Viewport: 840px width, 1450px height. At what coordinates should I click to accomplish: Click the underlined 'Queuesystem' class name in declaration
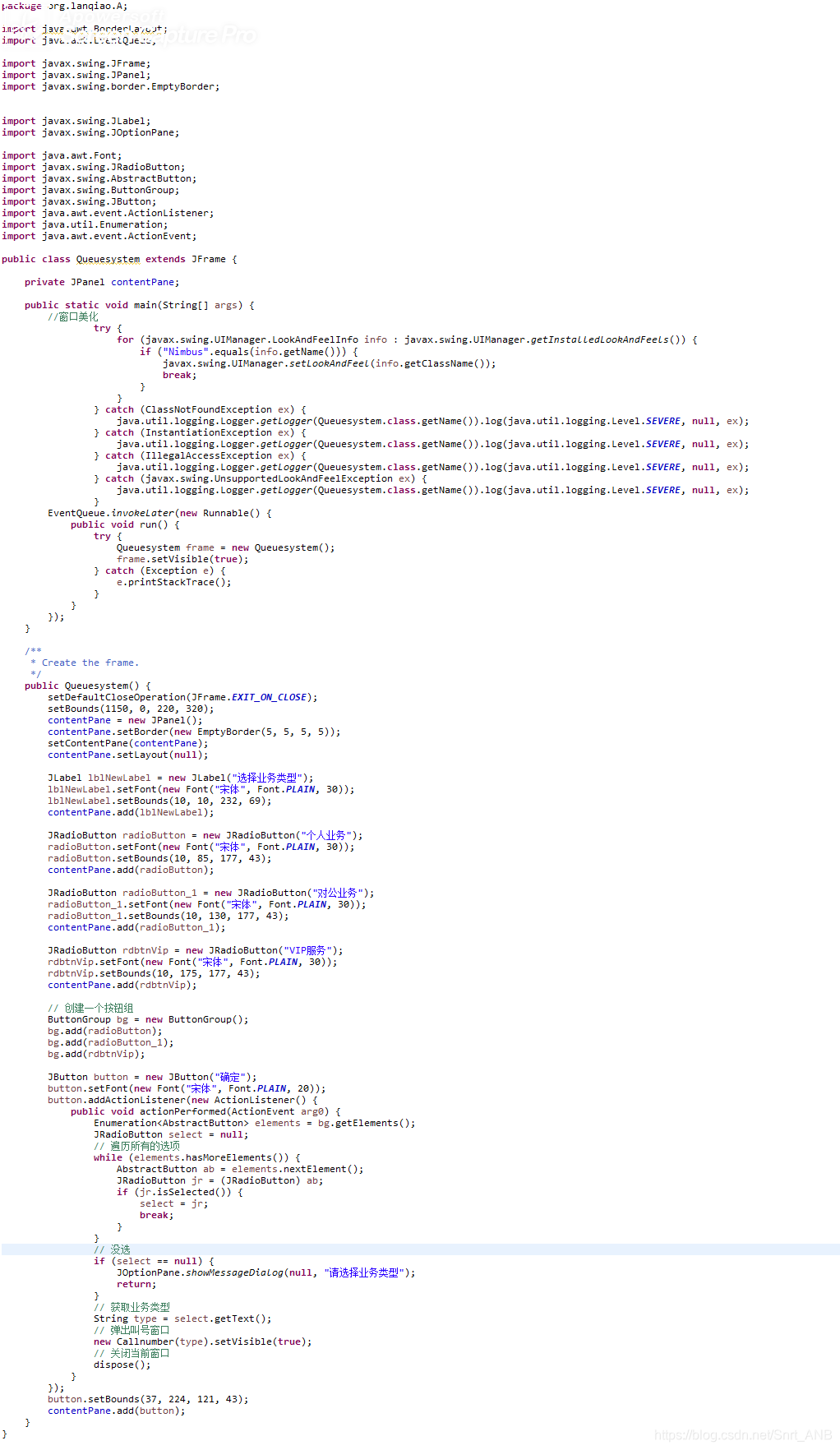coord(108,259)
